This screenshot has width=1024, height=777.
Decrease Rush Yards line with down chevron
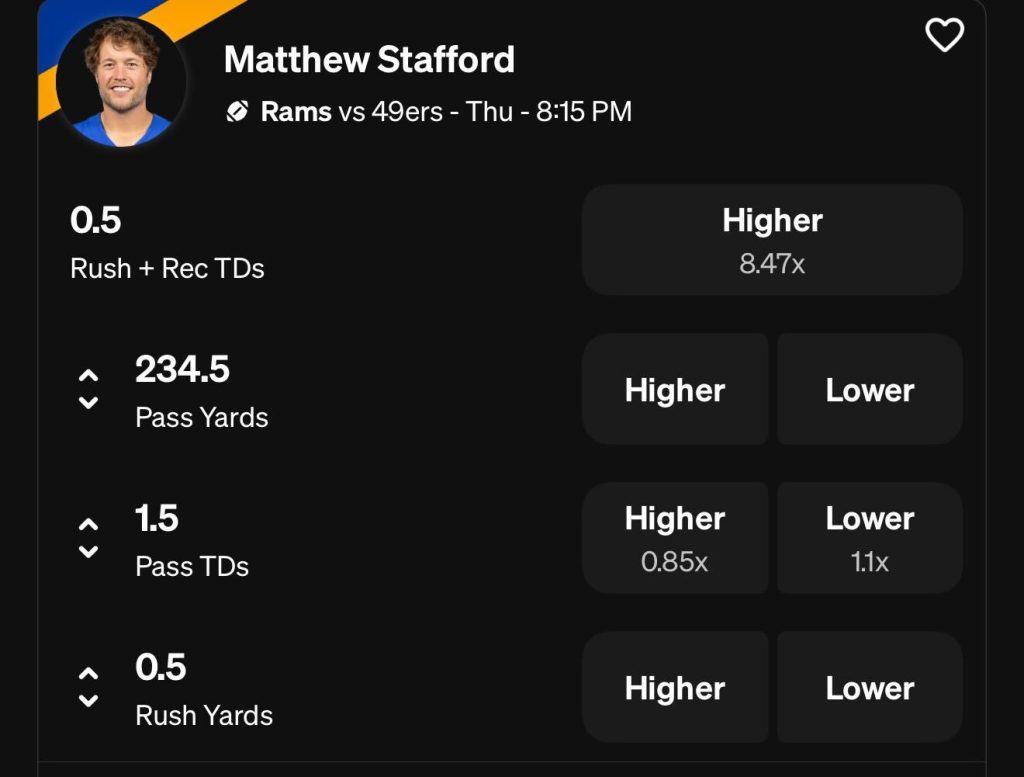coord(88,700)
